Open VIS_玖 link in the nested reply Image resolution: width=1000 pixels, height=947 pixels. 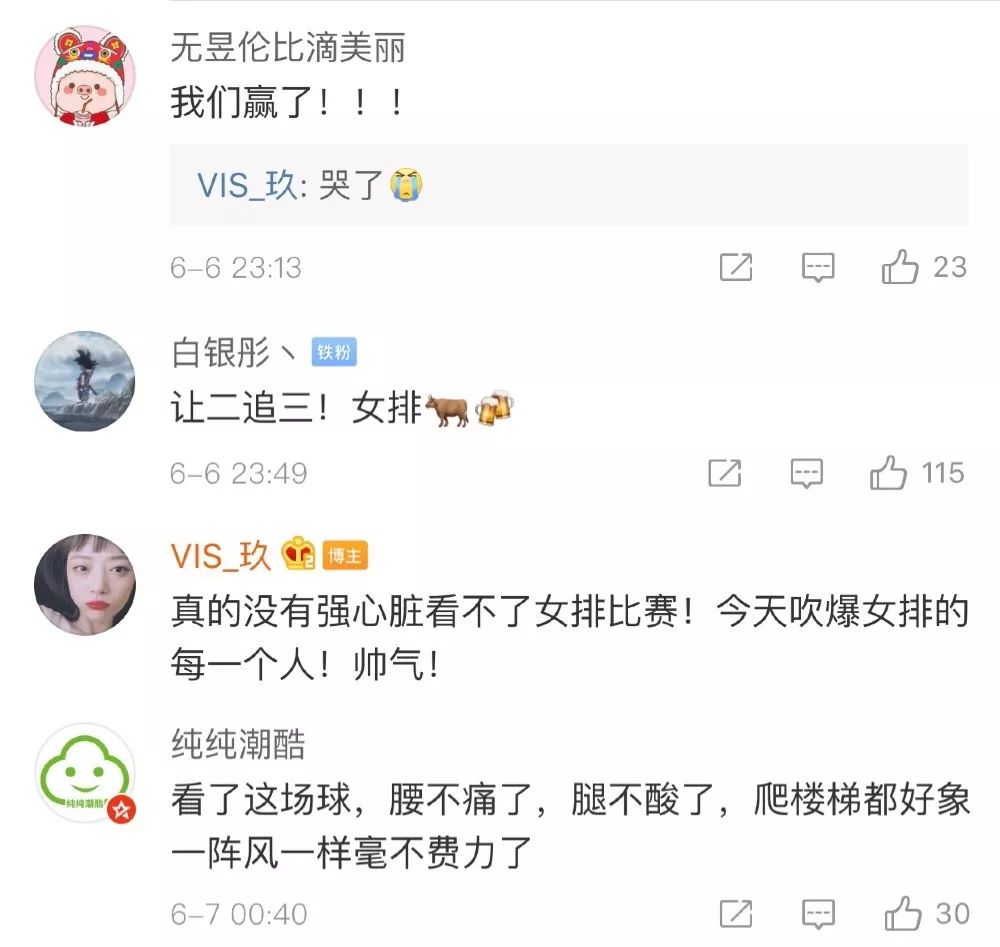tap(247, 186)
